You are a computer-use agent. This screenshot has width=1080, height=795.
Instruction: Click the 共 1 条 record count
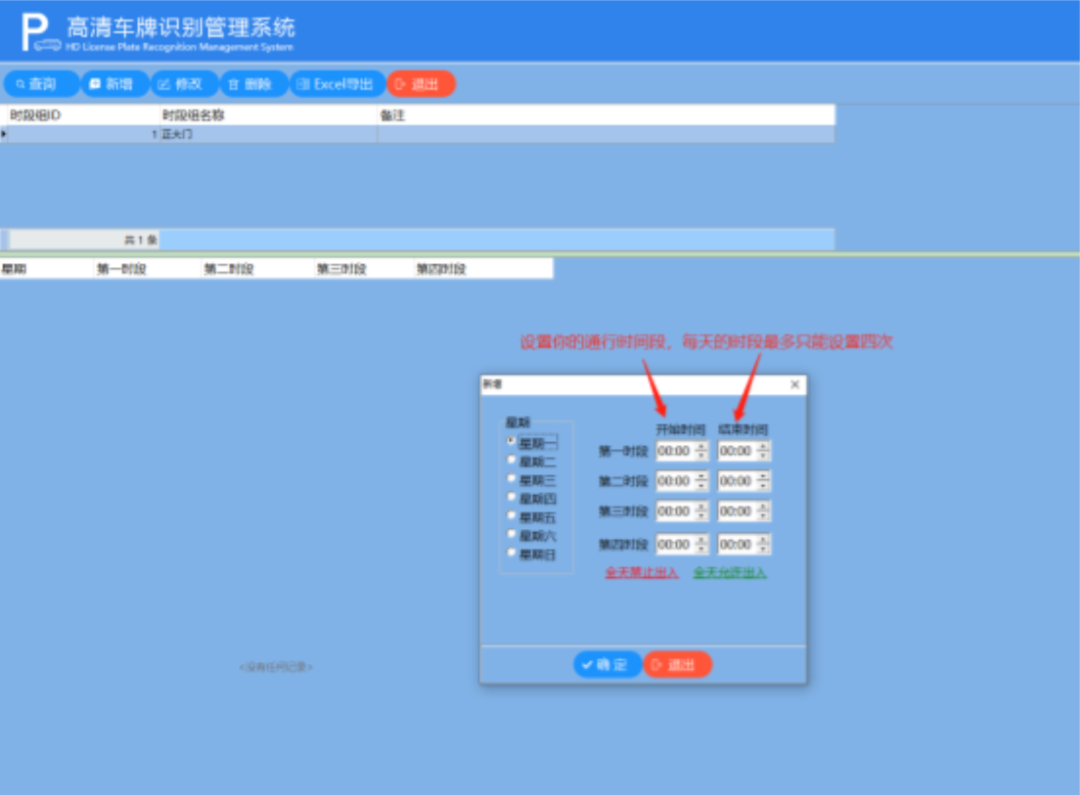(141, 240)
